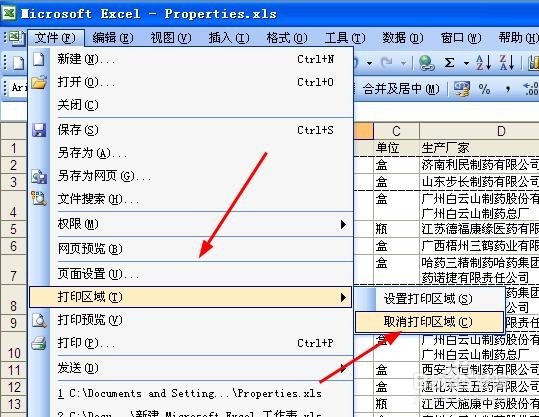Open 文件搜索(H) from the menu
Viewport: 539px width, 417px height.
(x=191, y=199)
